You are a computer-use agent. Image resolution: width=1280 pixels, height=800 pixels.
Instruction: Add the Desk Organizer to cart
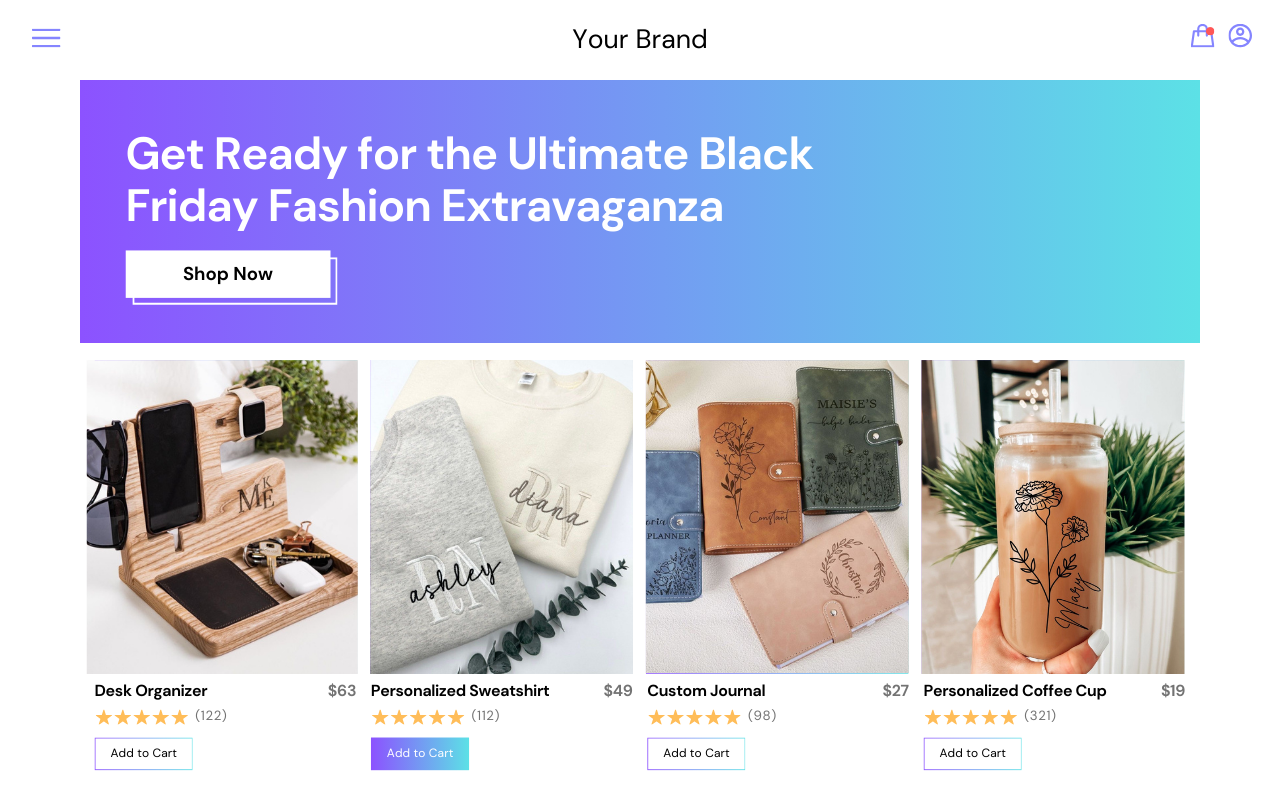(x=144, y=753)
